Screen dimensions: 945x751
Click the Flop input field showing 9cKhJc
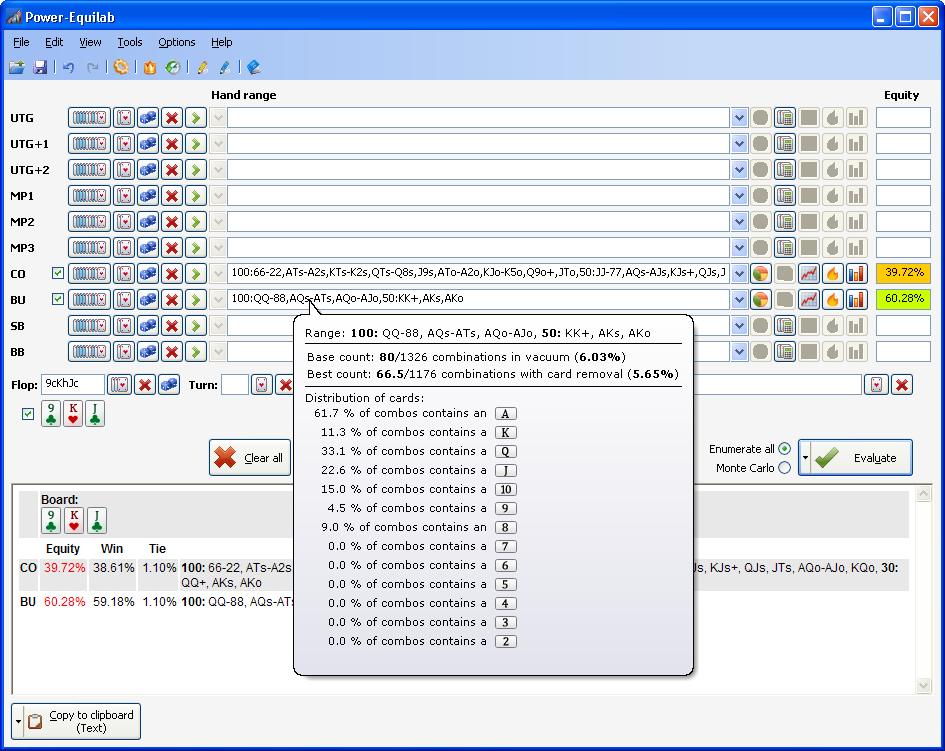[72, 385]
